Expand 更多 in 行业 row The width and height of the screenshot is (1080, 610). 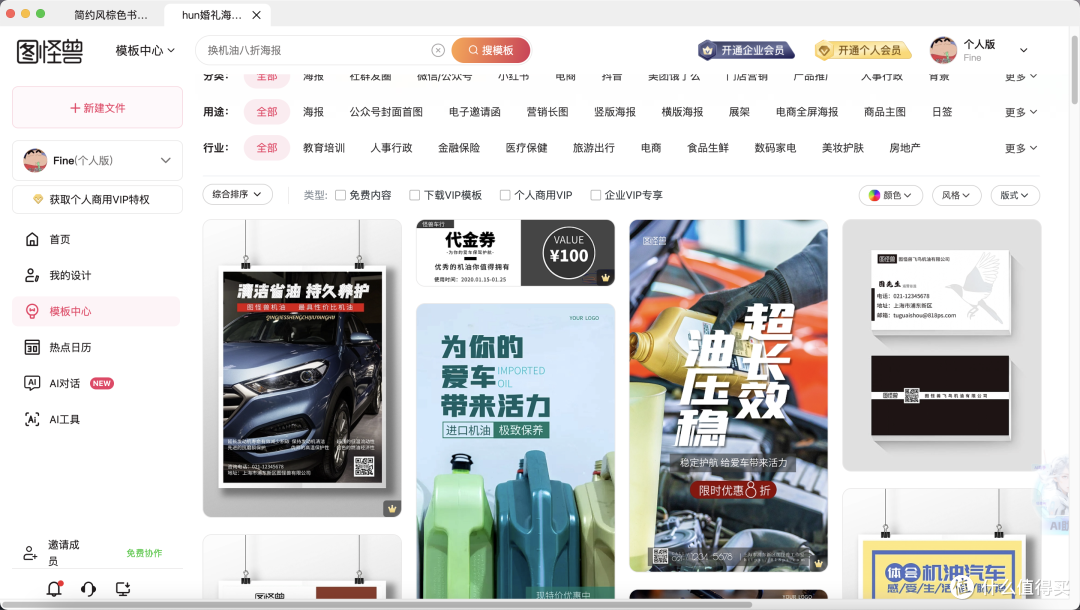coord(1021,148)
